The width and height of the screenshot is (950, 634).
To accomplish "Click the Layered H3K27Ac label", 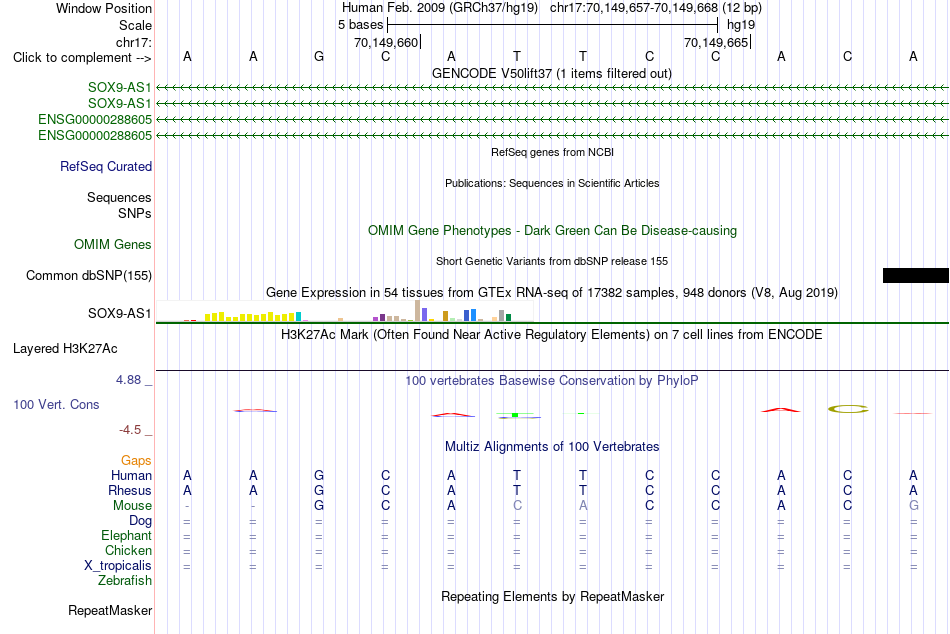I will 65,349.
